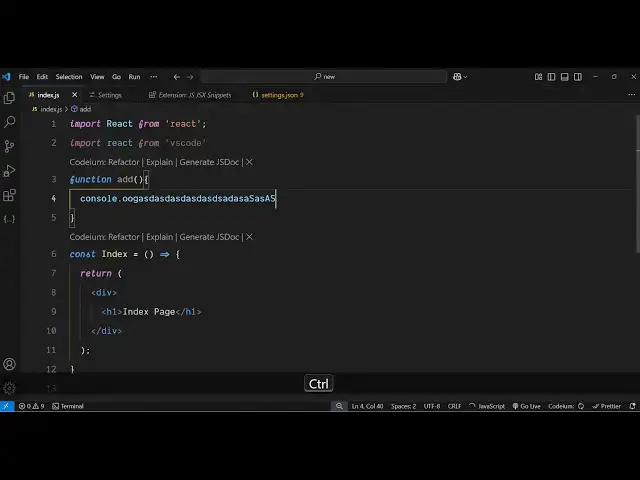
Task: Click the editor vertical scrollbar
Action: (x=638, y=184)
